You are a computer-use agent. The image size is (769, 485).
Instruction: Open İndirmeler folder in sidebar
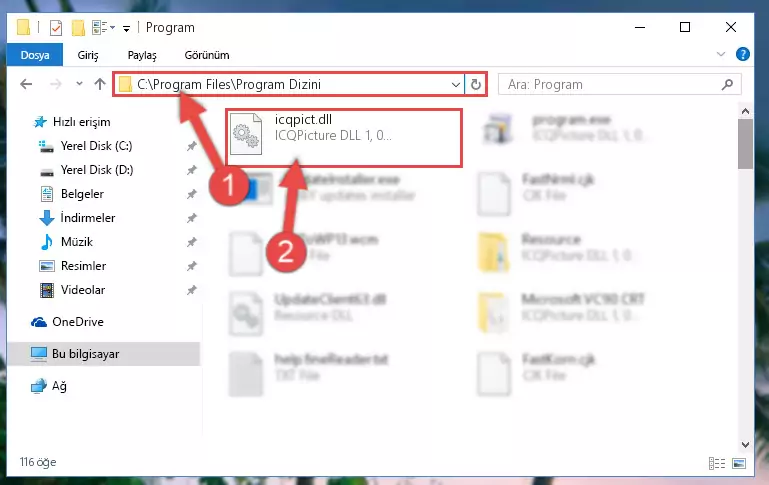click(x=77, y=218)
